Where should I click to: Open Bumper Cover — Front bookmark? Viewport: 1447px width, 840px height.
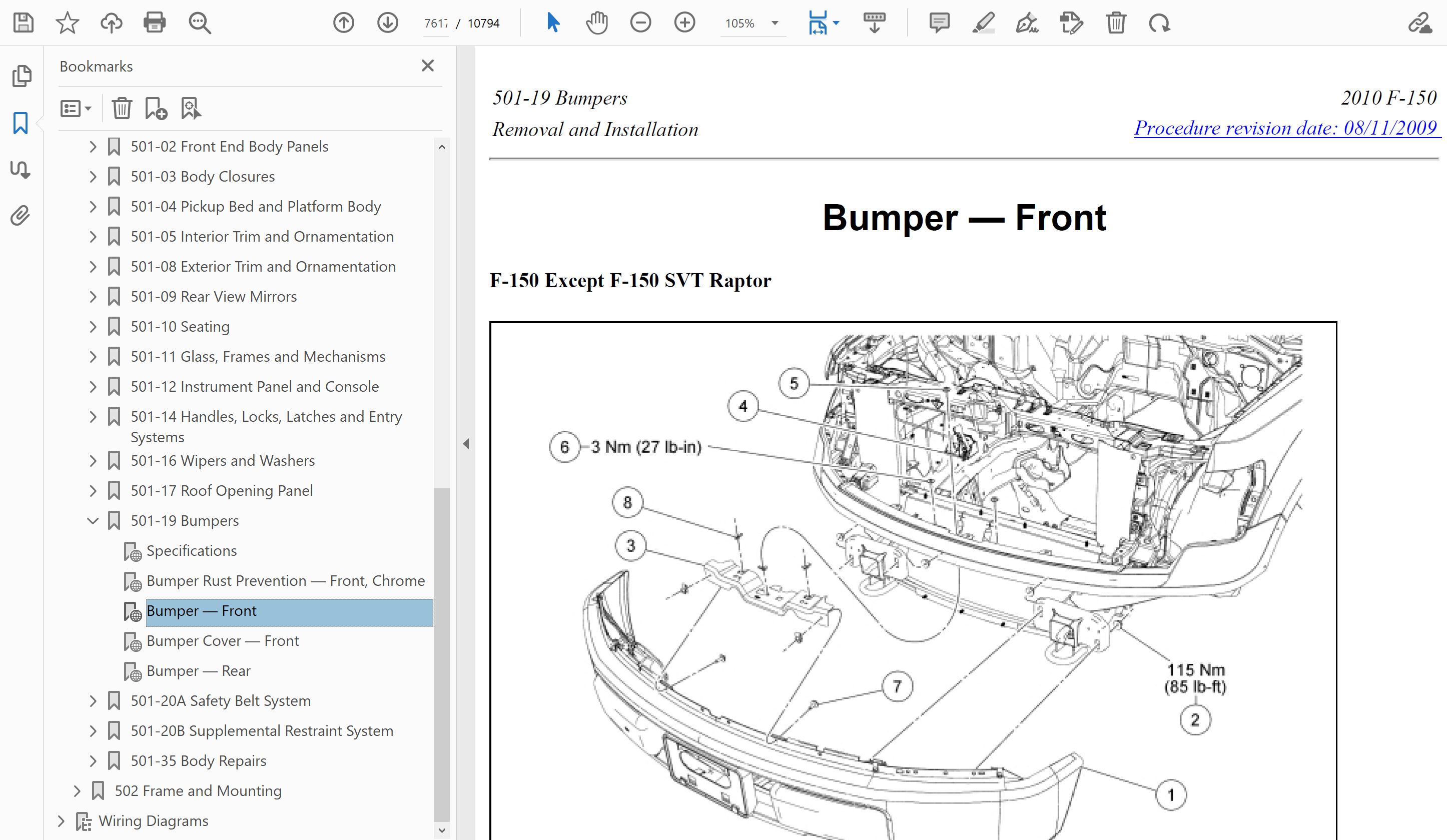coord(222,641)
